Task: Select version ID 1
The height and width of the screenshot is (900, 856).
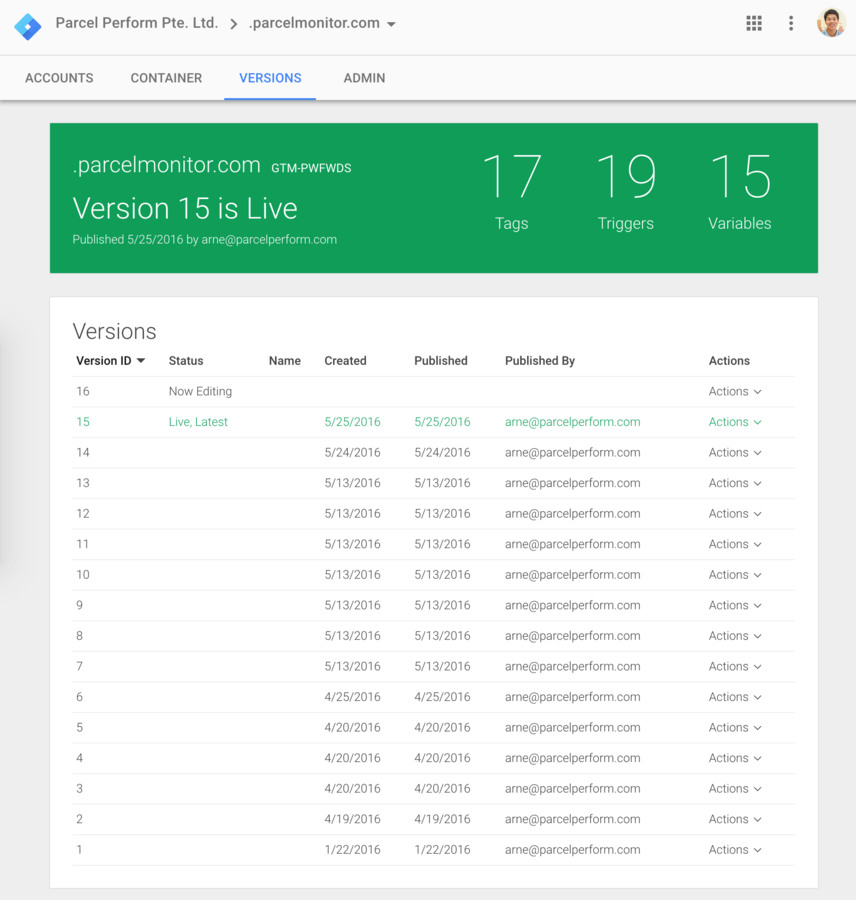Action: (79, 849)
